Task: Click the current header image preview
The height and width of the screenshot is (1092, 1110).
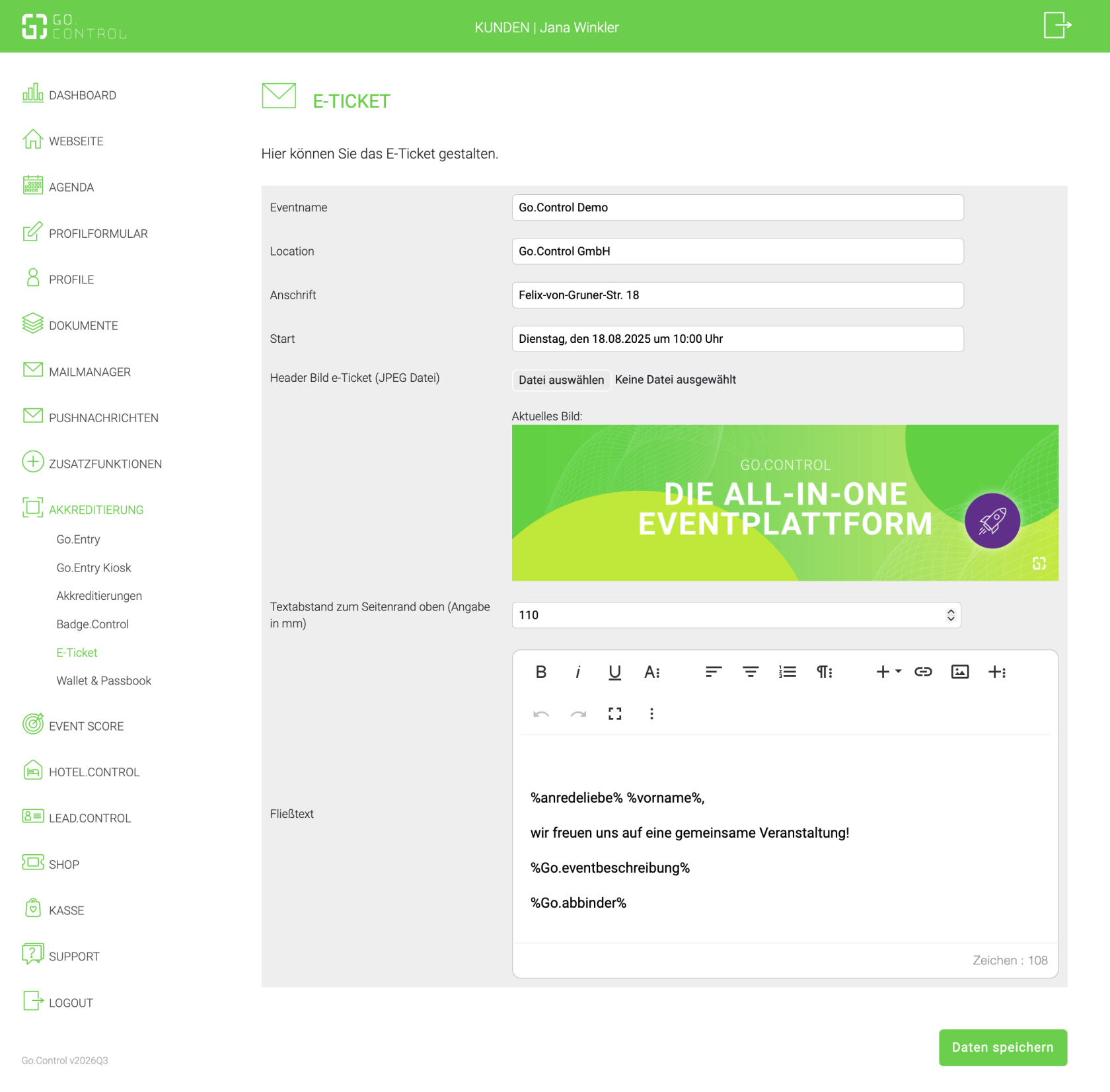Action: 785,503
